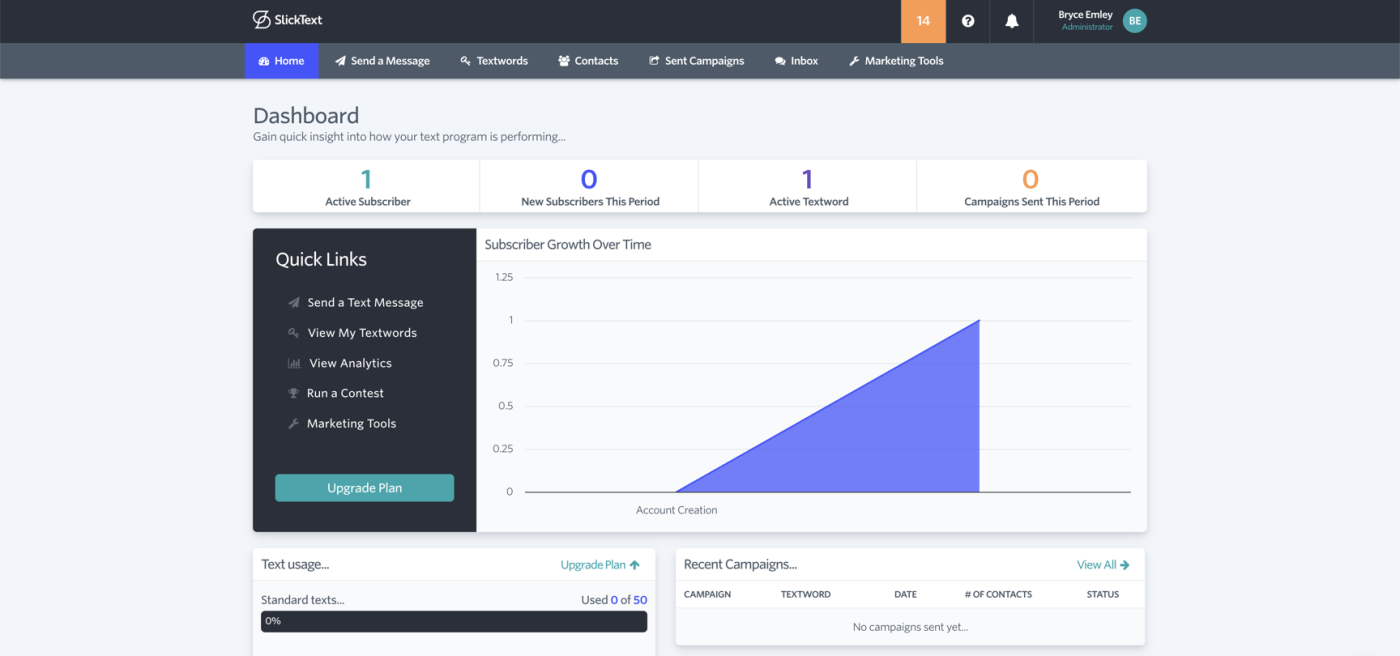Click the CAMPAIGN column header
Image resolution: width=1400 pixels, height=656 pixels.
(x=707, y=594)
